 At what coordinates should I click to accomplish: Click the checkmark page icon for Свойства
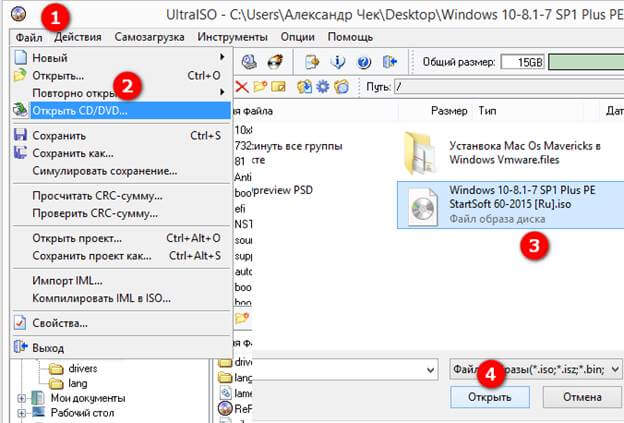[x=20, y=322]
